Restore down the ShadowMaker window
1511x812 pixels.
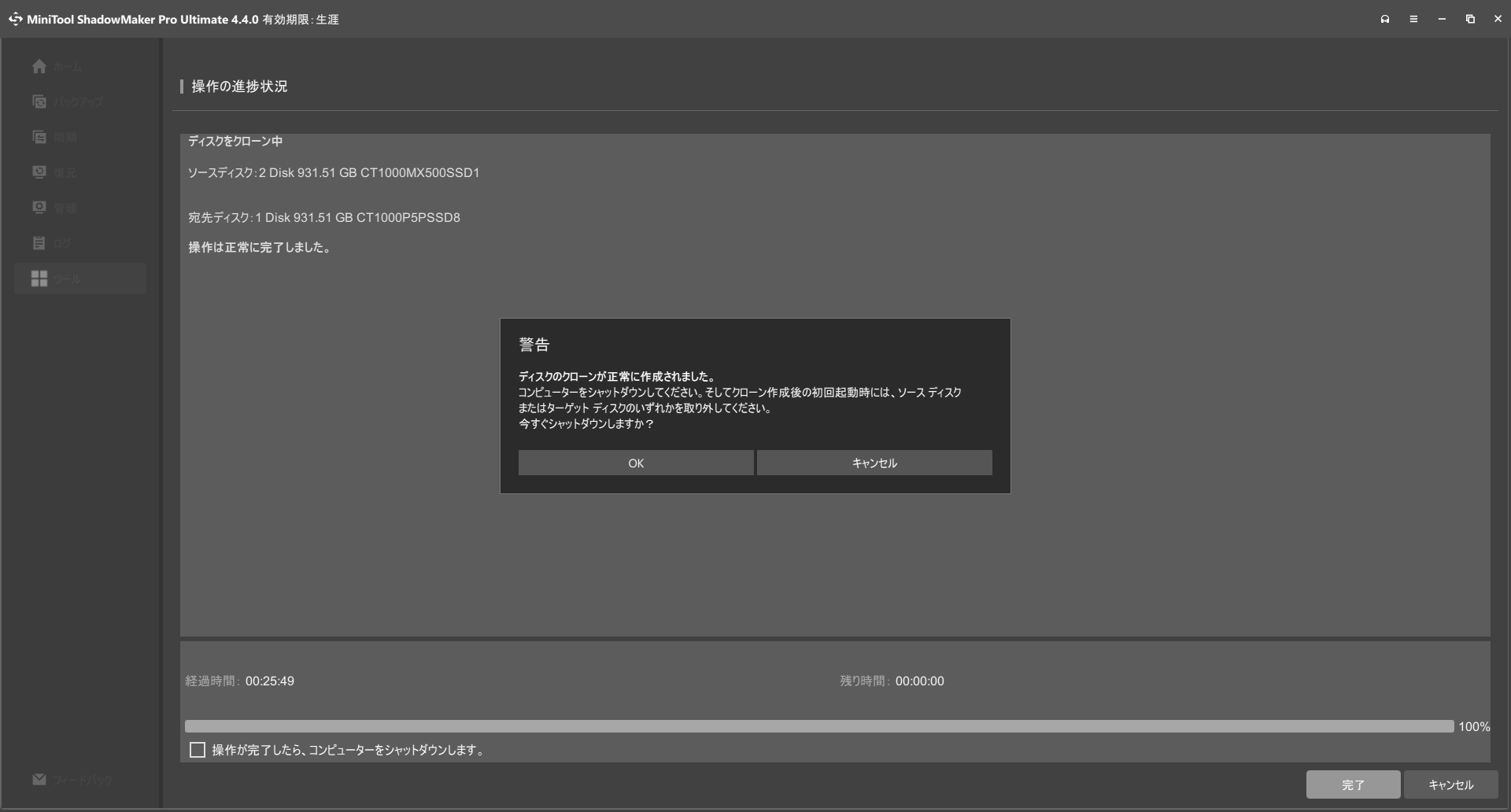[1470, 19]
